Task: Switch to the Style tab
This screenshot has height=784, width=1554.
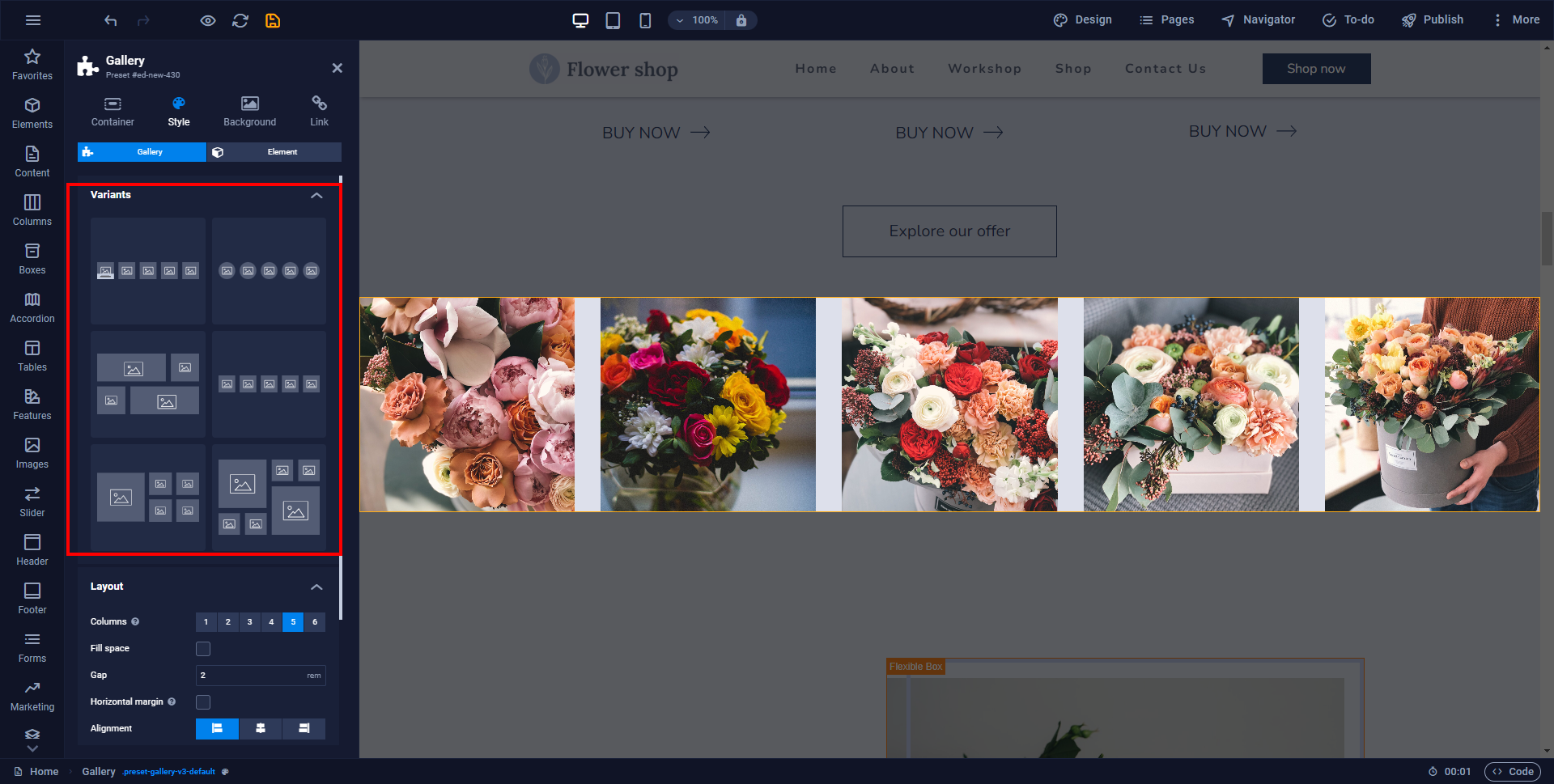Action: 179,112
